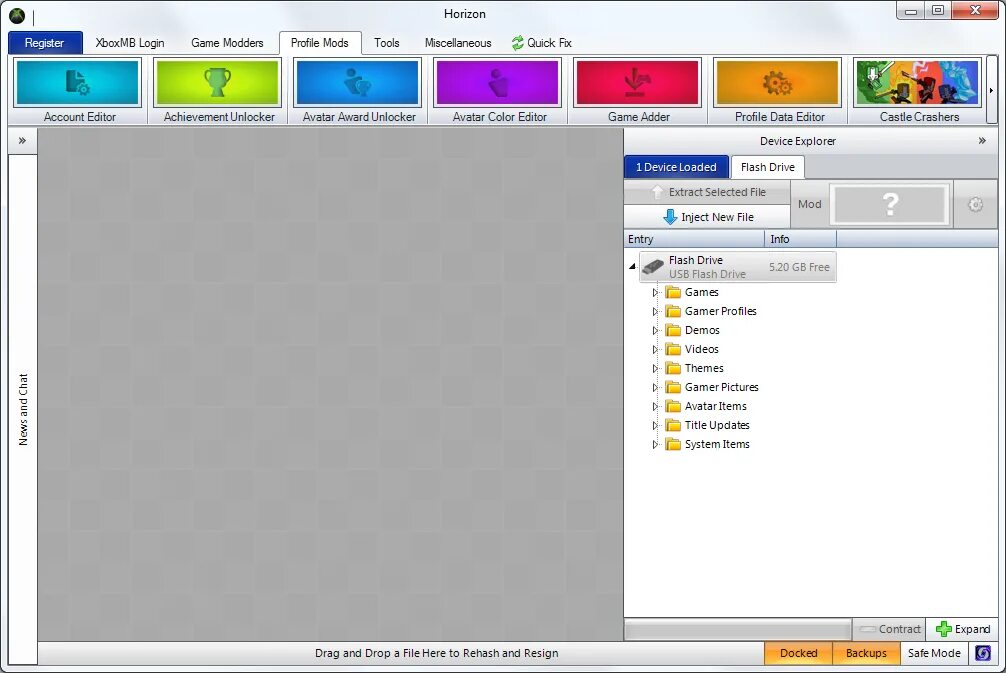Click the Mod question mark thumbnail
Screen dimensions: 1006x673
889,204
